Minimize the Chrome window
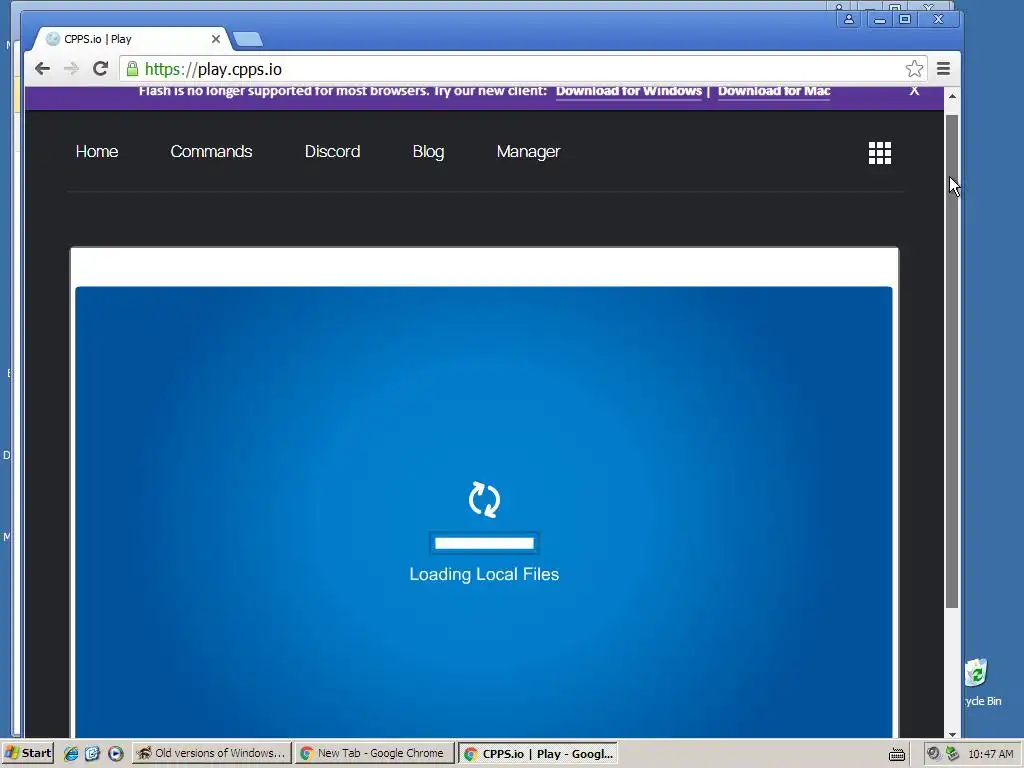 pyautogui.click(x=880, y=20)
